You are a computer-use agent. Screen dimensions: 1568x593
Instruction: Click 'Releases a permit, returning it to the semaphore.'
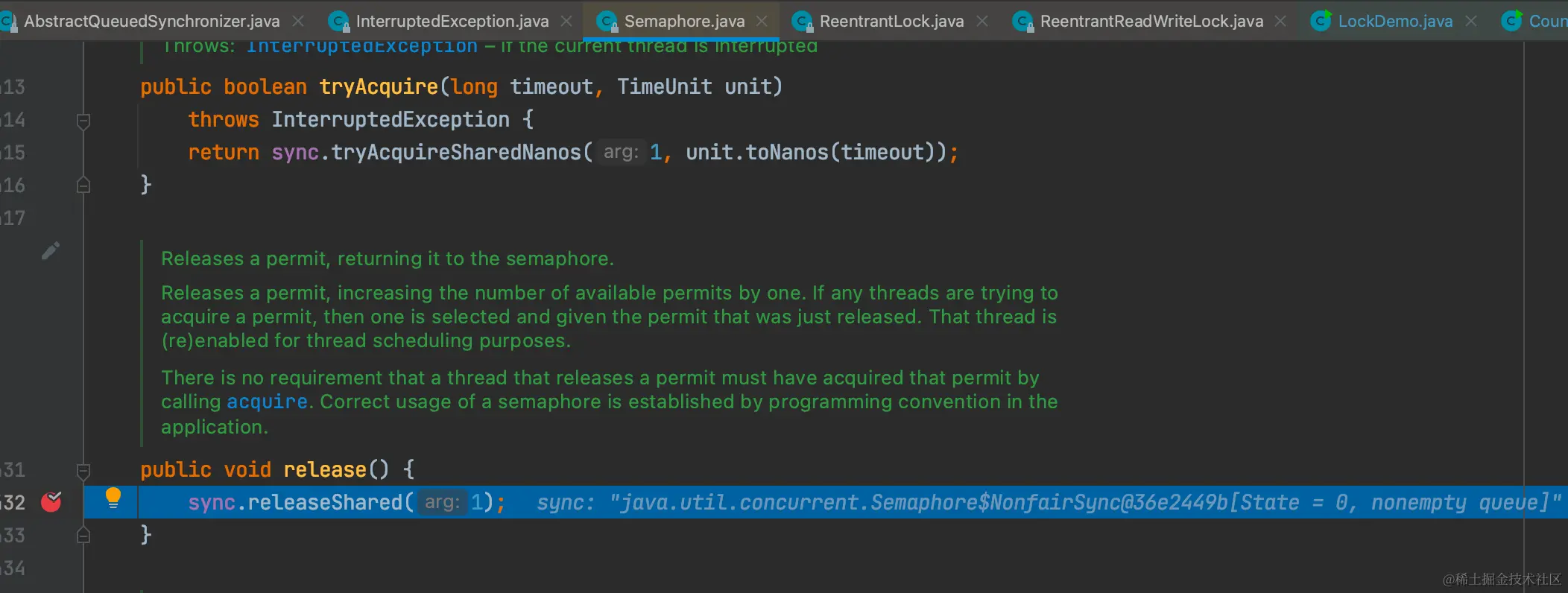388,259
